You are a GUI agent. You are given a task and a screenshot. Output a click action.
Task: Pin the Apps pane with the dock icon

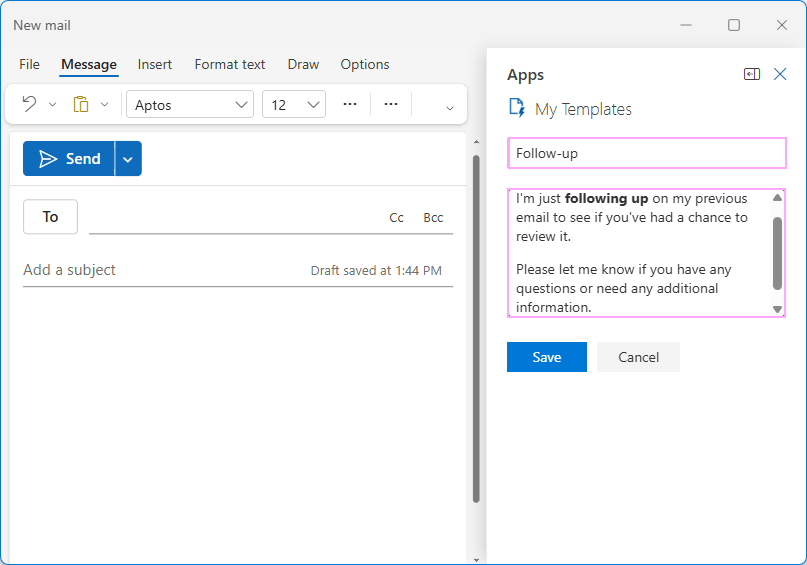752,74
